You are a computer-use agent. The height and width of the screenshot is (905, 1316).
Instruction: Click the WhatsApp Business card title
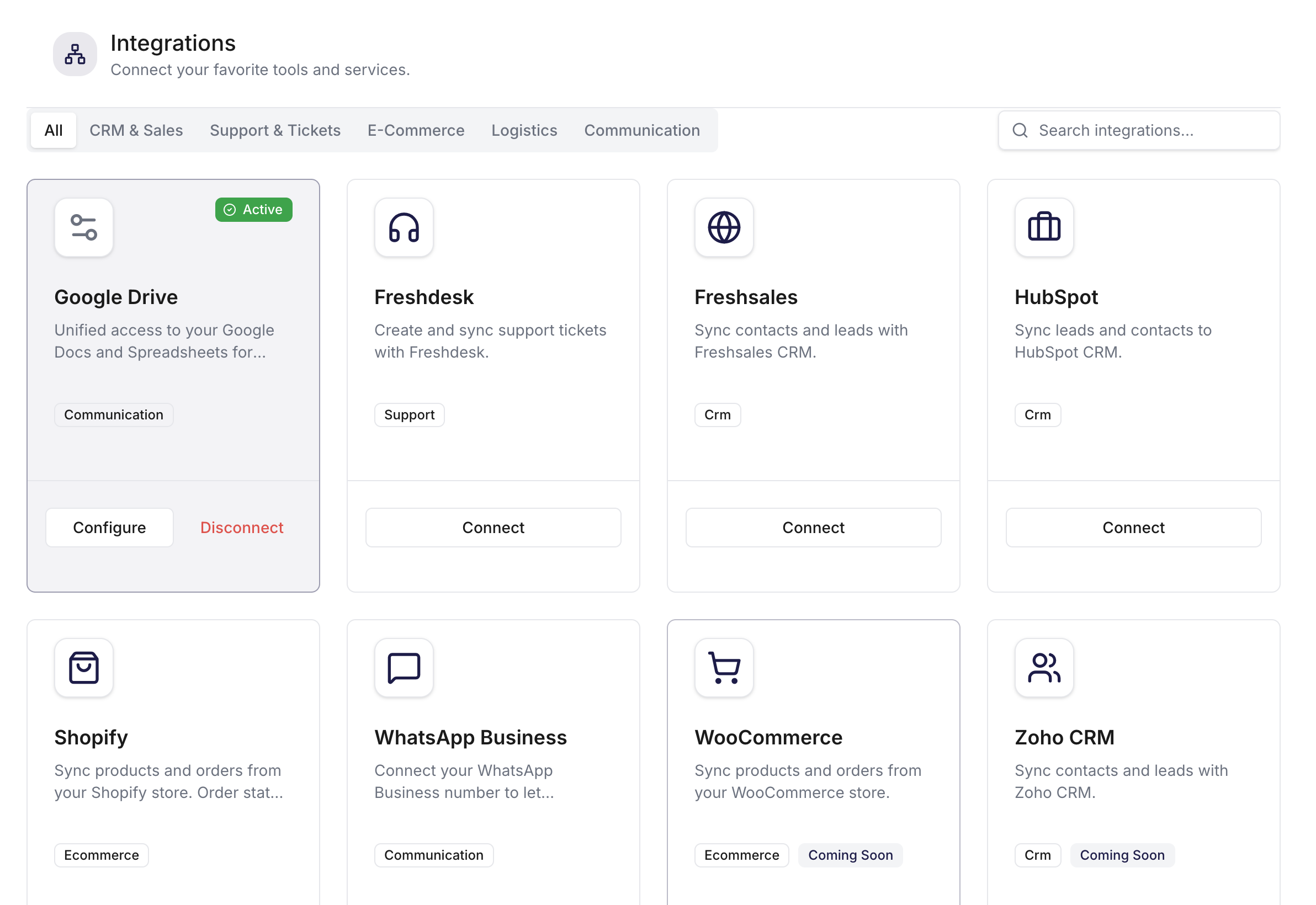coord(470,737)
